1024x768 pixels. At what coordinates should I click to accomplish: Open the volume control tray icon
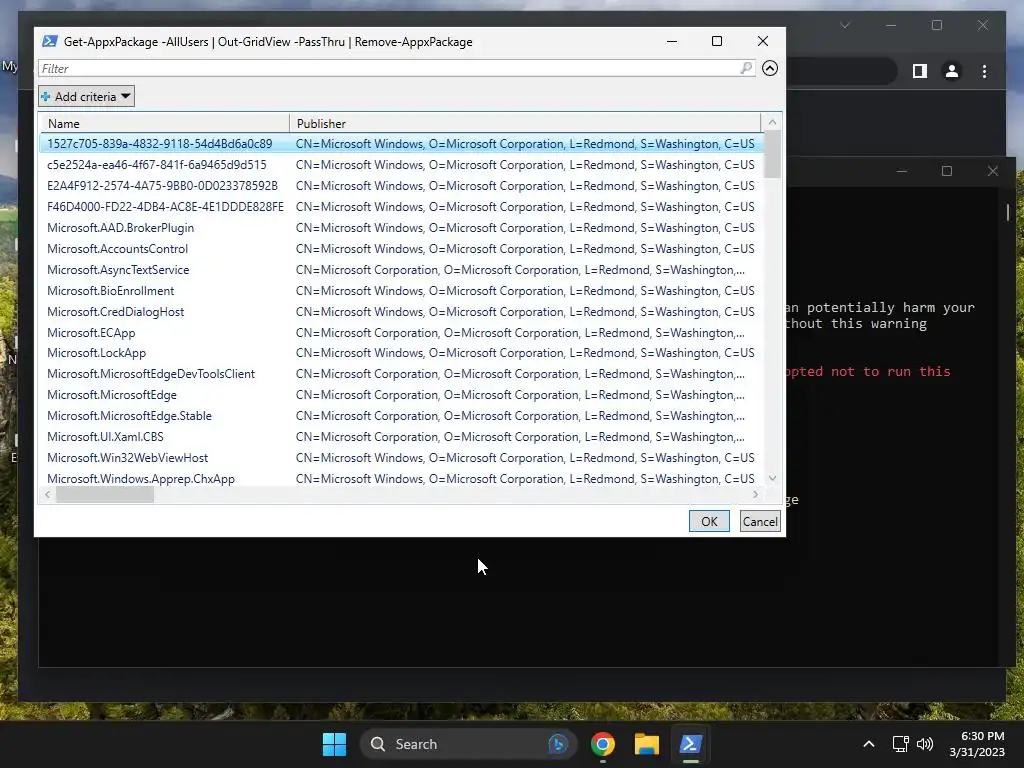pyautogui.click(x=925, y=744)
